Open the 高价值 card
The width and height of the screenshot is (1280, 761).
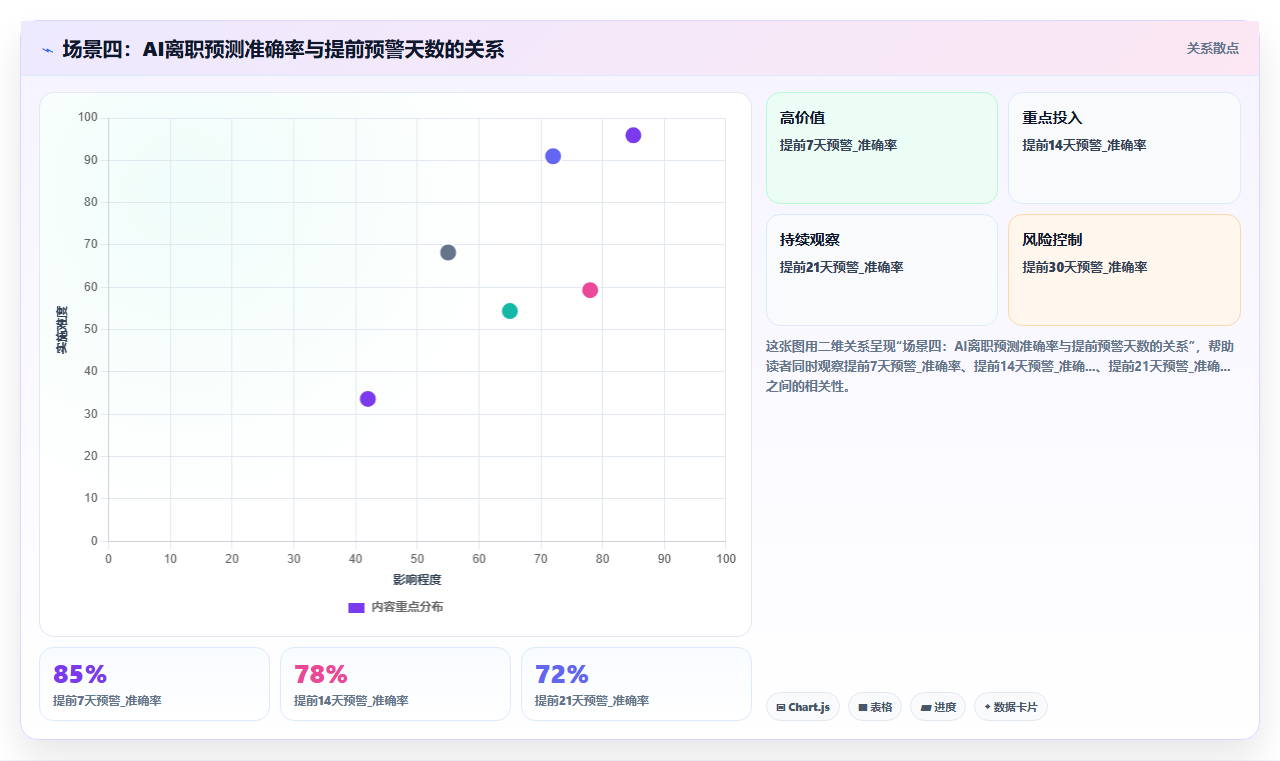[881, 148]
